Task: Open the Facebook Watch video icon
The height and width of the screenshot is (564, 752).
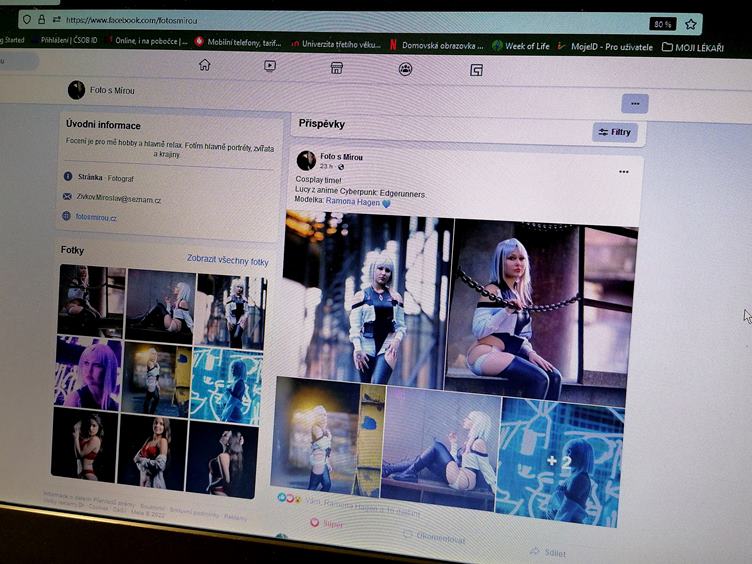Action: pos(270,66)
